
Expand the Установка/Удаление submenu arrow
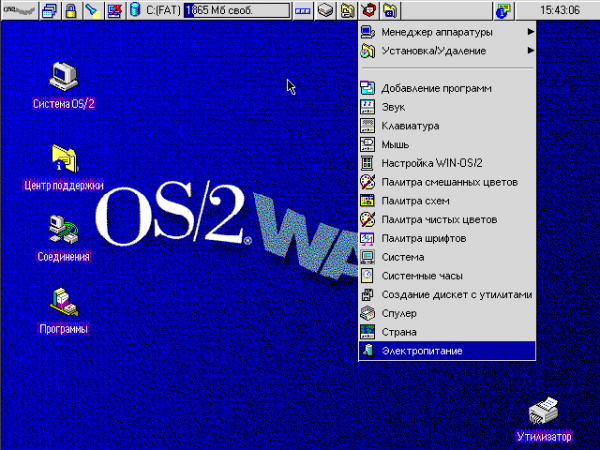pos(530,51)
